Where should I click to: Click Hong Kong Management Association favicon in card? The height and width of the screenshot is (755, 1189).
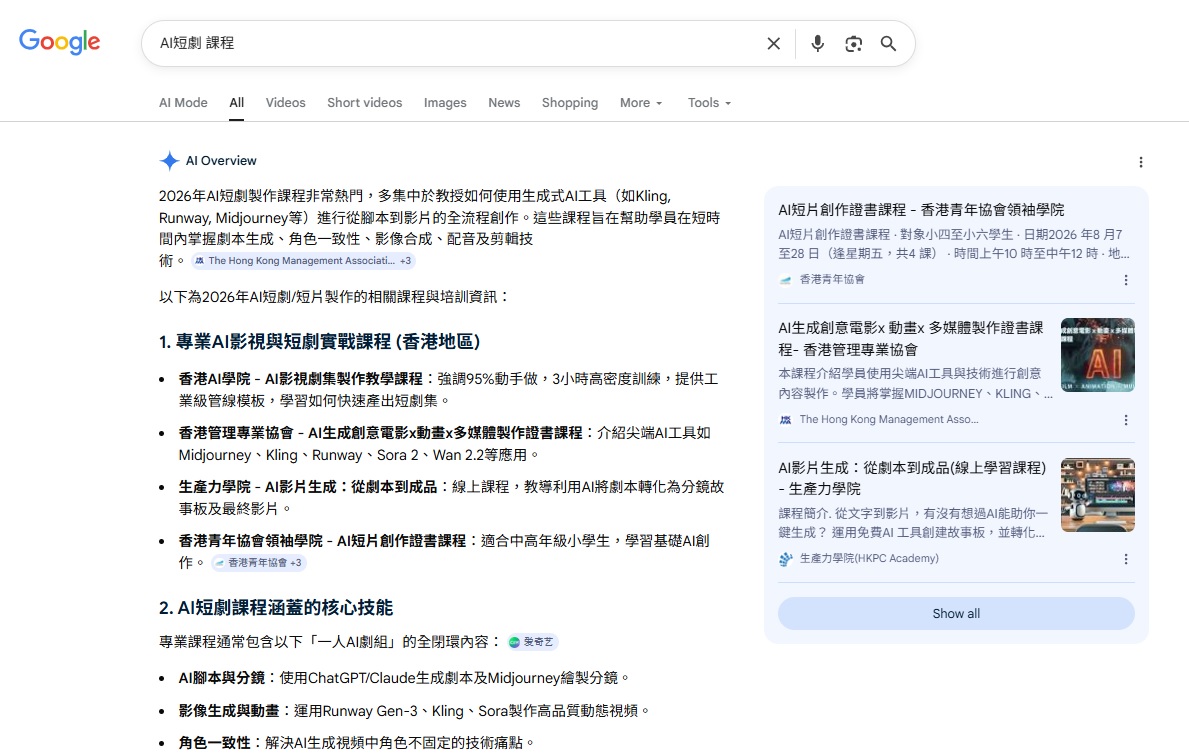(x=786, y=420)
